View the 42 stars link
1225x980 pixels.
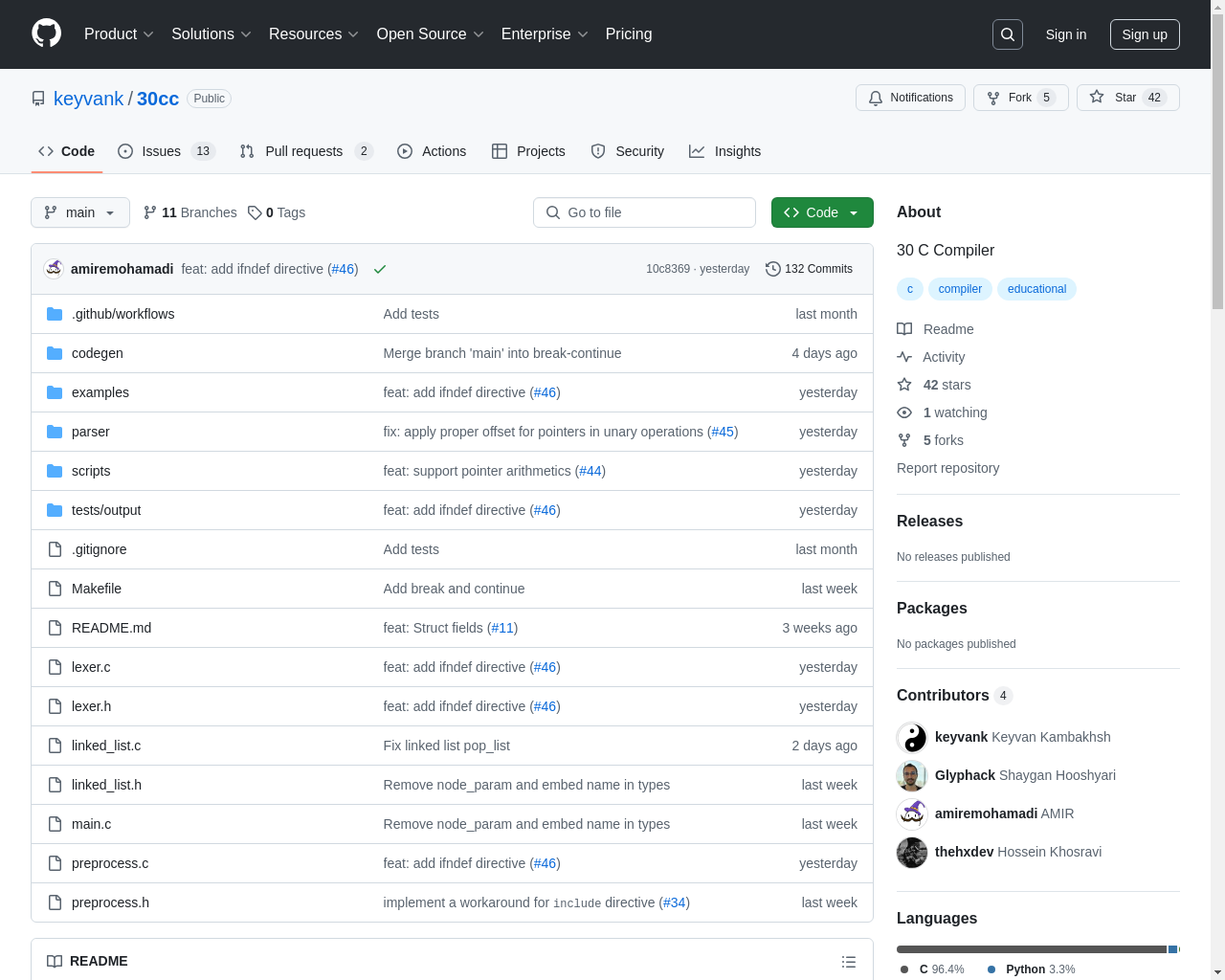934,385
